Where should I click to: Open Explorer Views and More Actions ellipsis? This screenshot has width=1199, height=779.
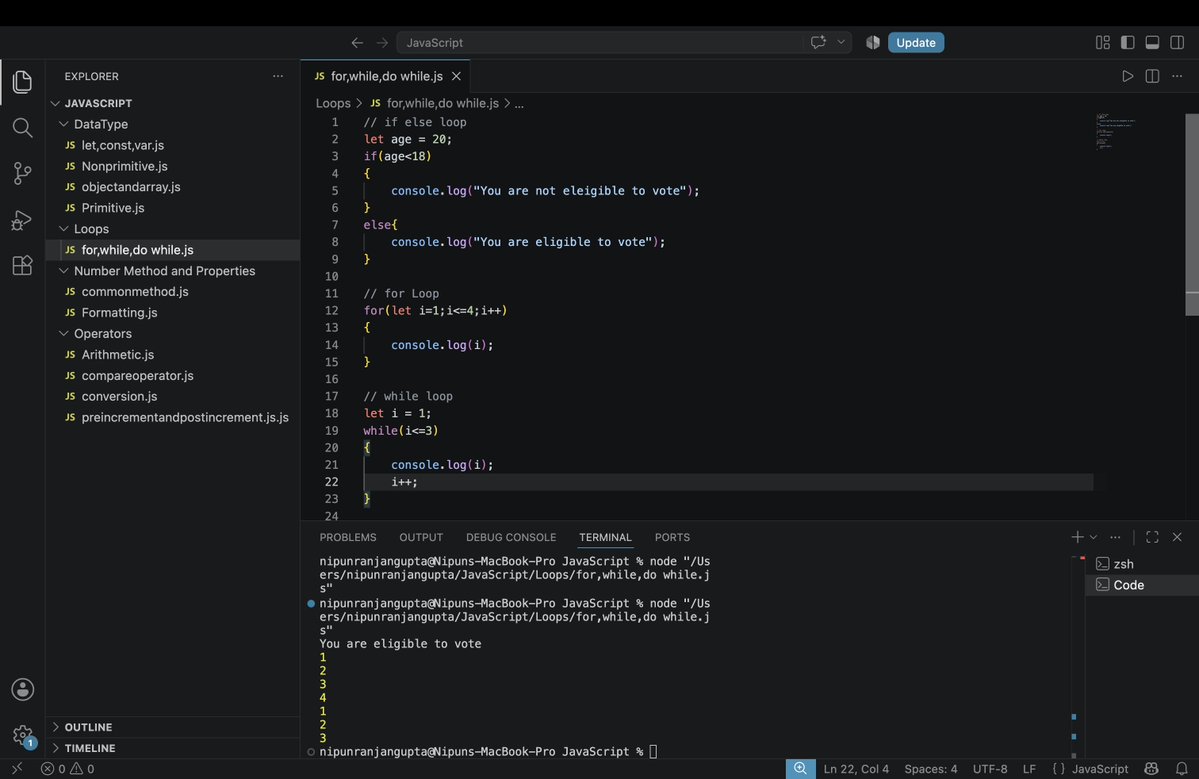[278, 76]
